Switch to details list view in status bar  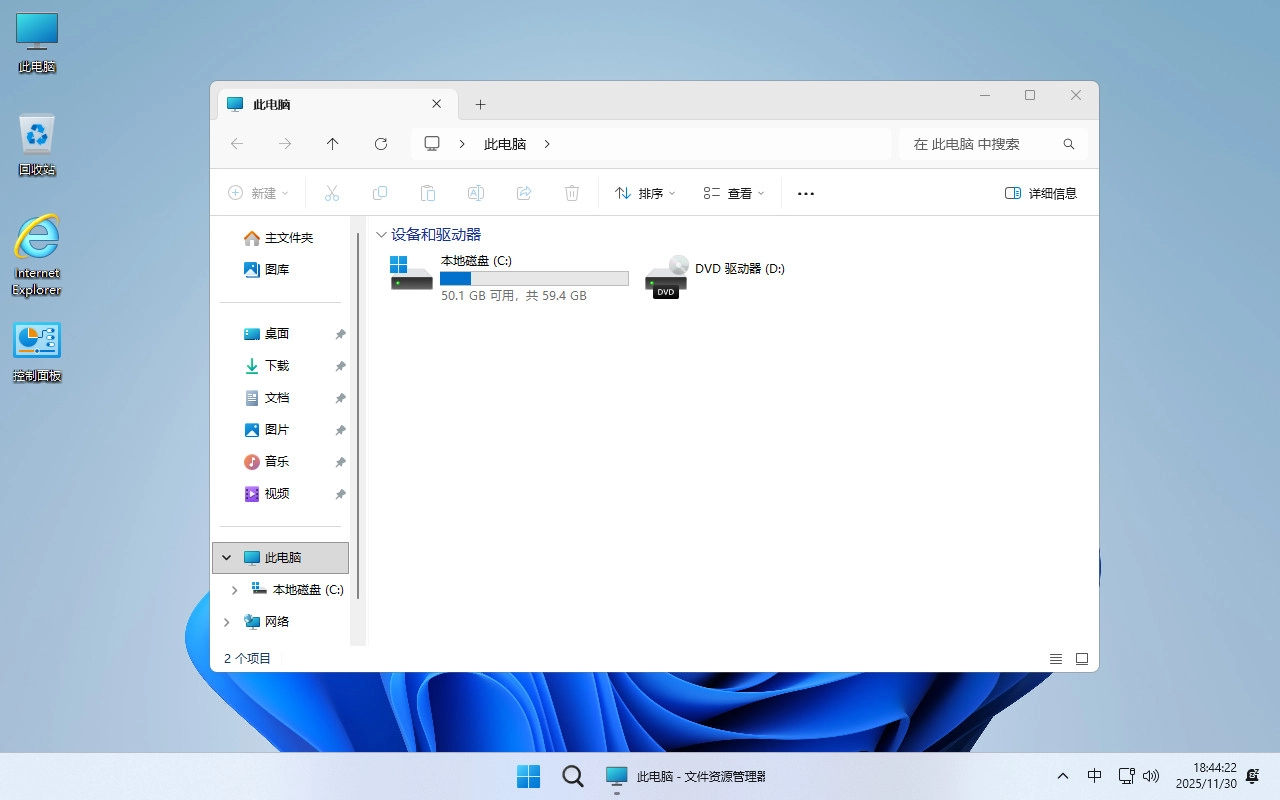point(1055,658)
